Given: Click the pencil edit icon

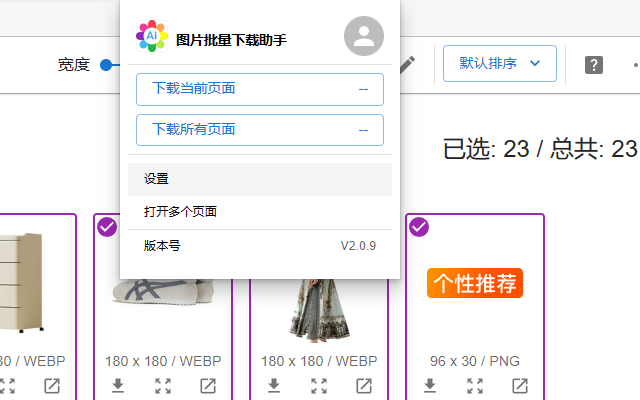Looking at the screenshot, I should [407, 64].
